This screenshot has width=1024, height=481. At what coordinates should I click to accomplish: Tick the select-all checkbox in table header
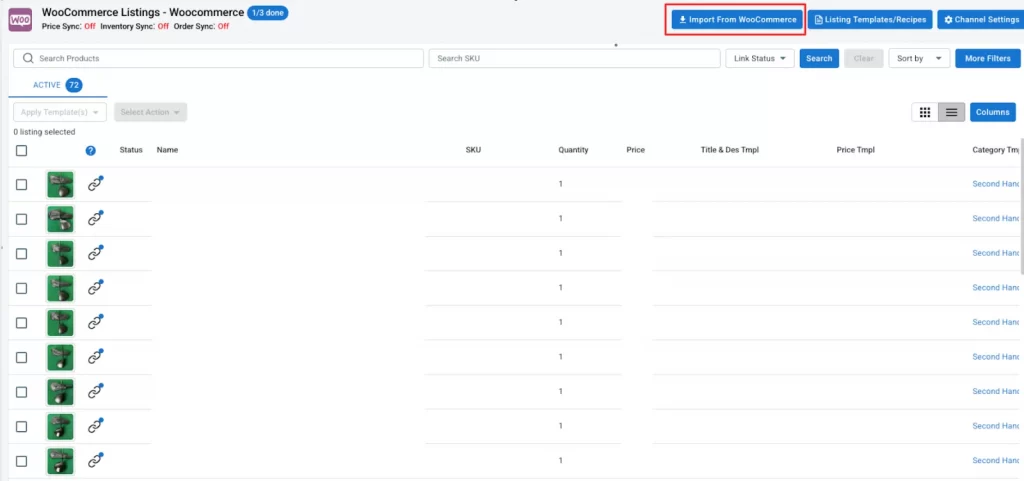22,150
